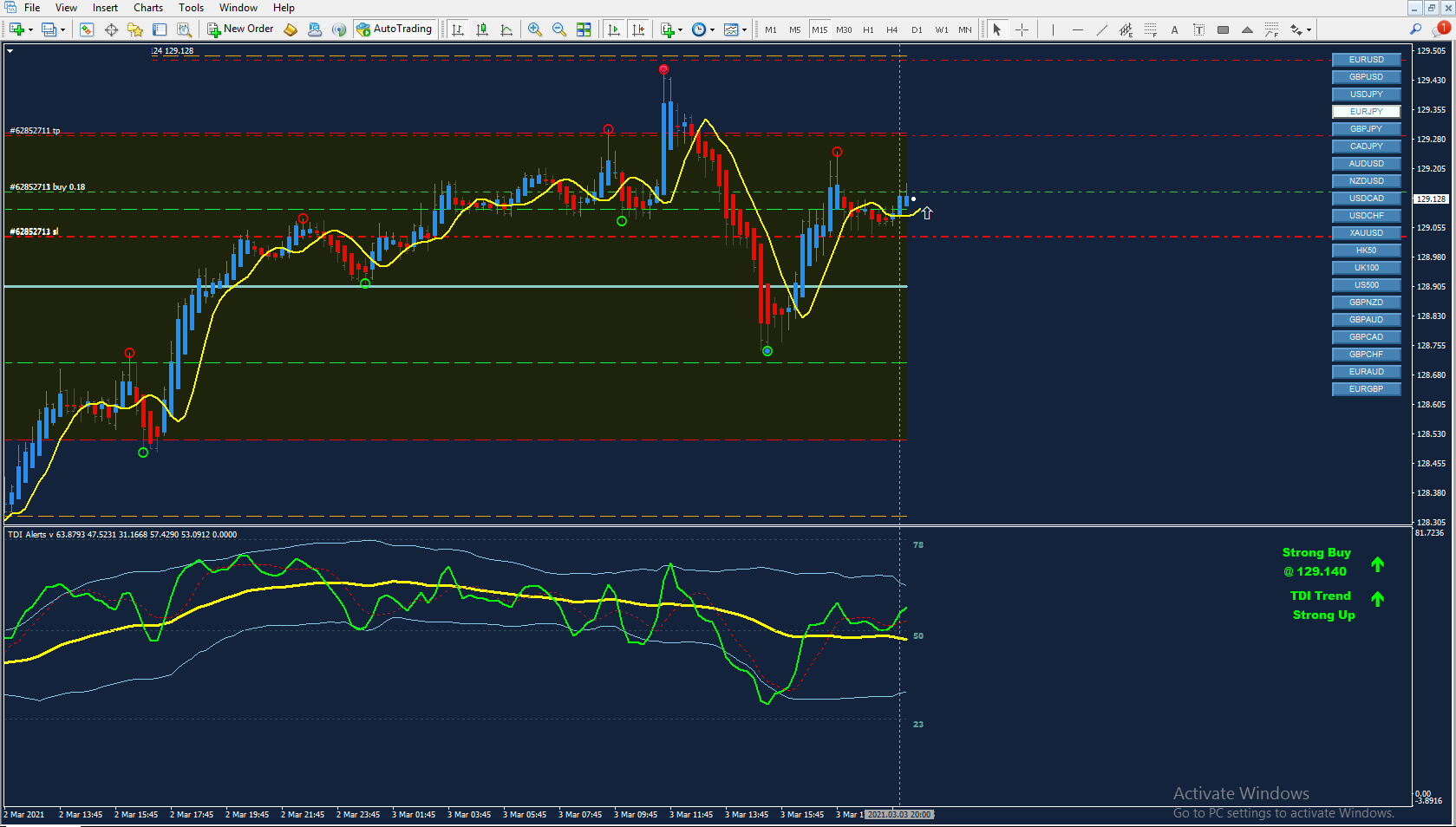
Task: Toggle the AutoTrading button
Action: click(394, 29)
